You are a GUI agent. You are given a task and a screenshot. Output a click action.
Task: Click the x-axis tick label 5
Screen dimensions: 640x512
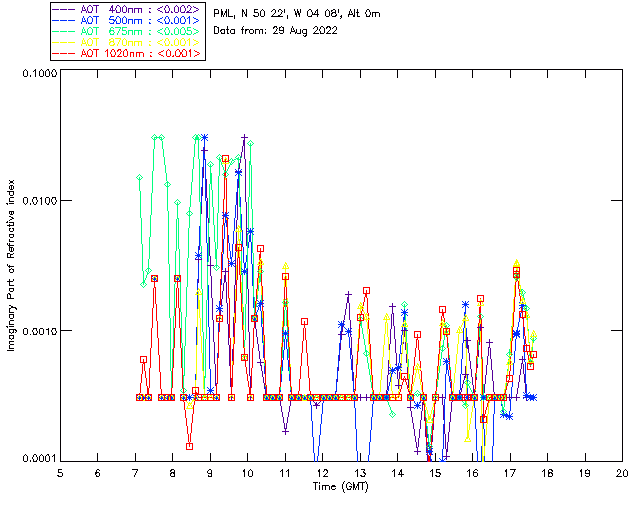coord(60,472)
